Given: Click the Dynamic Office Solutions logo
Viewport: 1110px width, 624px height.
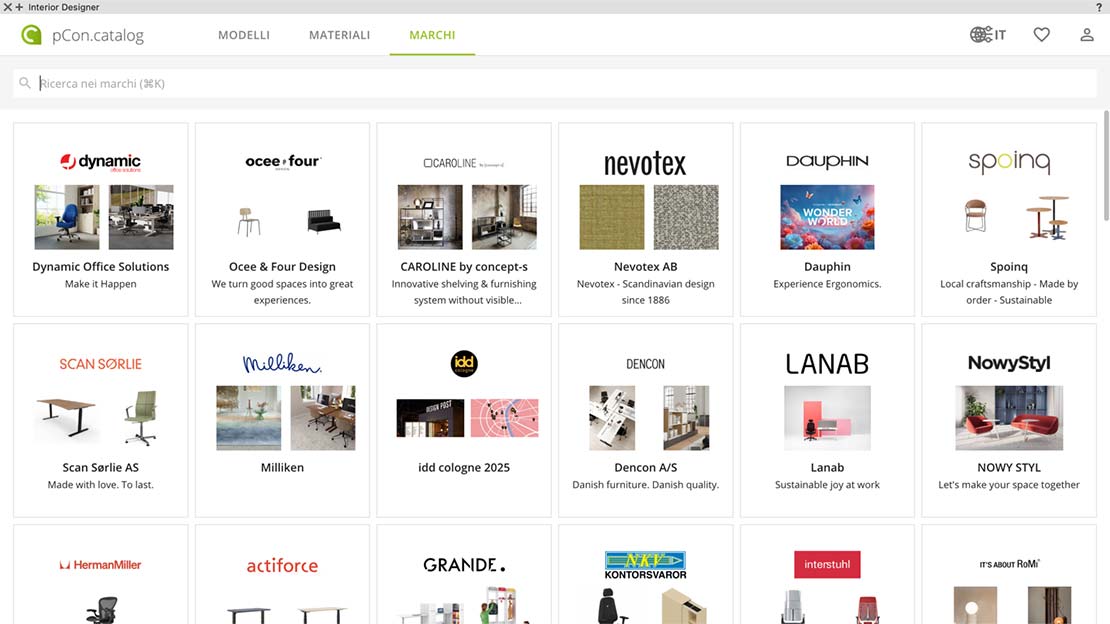Looking at the screenshot, I should tap(100, 162).
